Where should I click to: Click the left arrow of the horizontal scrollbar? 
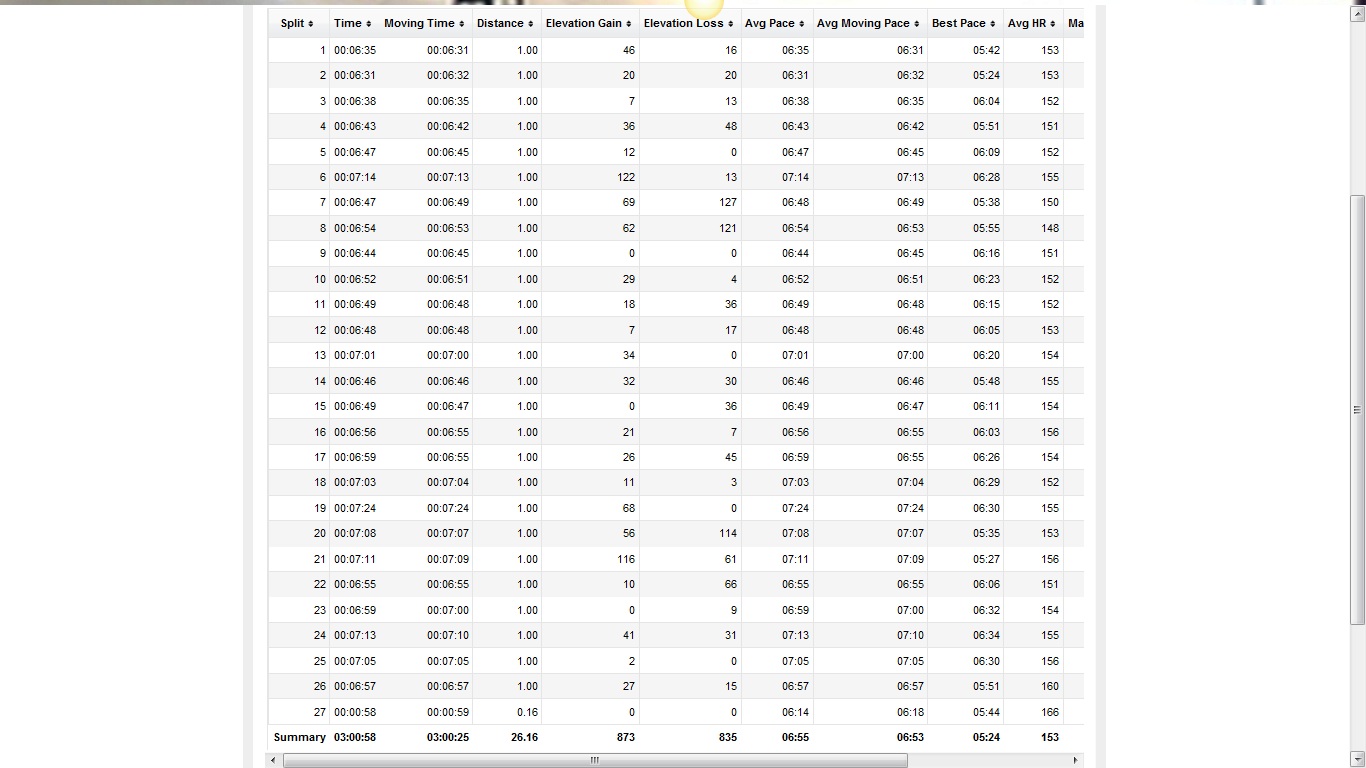[x=274, y=761]
